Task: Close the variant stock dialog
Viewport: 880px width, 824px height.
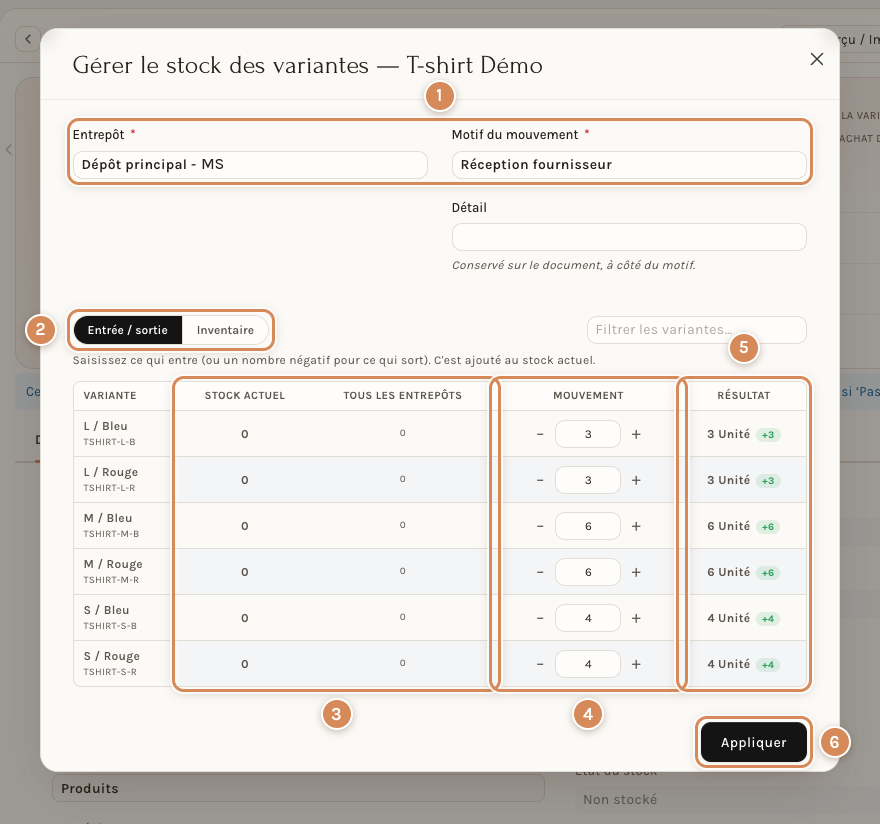Action: point(817,59)
